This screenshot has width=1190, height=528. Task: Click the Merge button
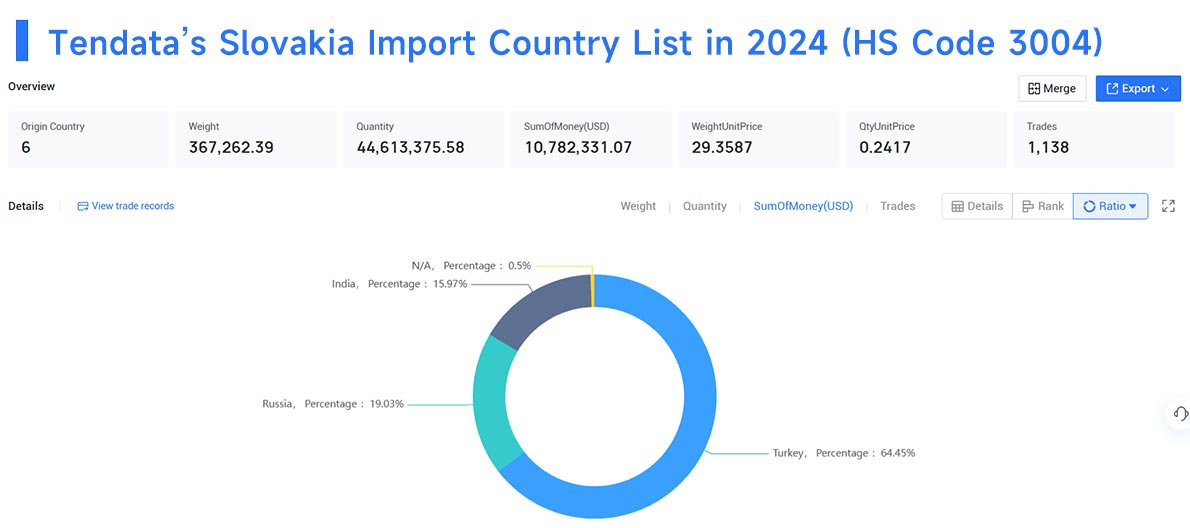point(1052,89)
